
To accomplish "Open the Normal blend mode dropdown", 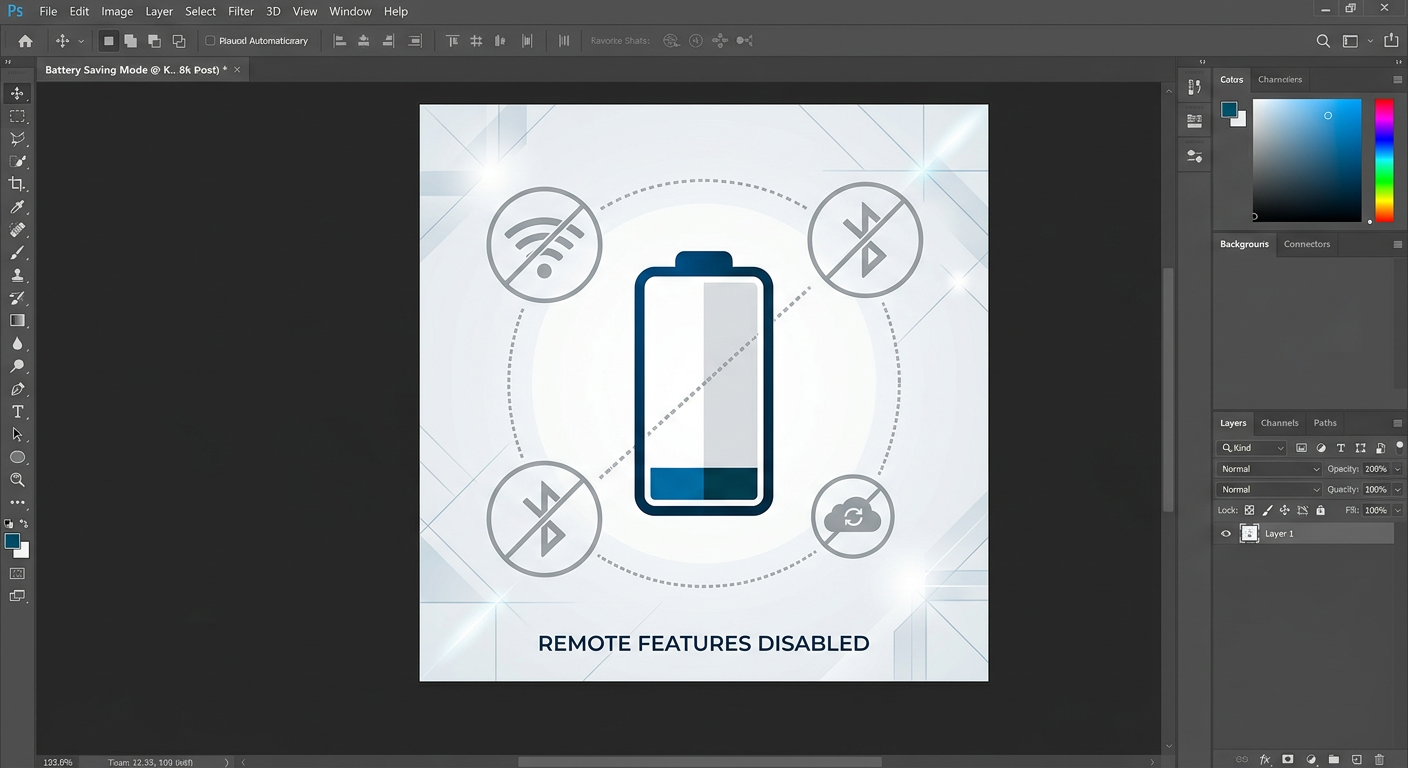I will 1269,469.
